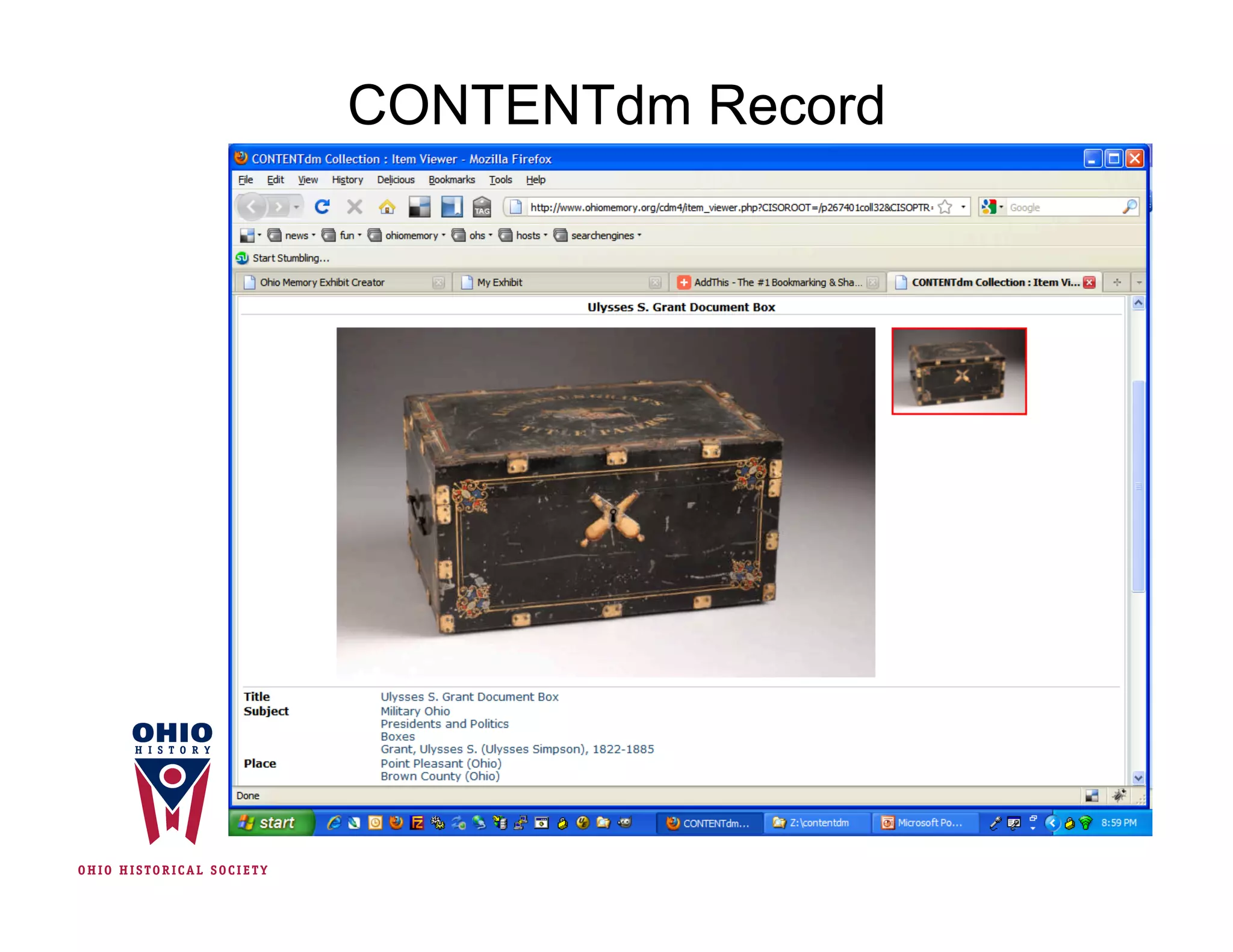The height and width of the screenshot is (952, 1233).
Task: Click the search magnifier icon
Action: tap(1130, 207)
